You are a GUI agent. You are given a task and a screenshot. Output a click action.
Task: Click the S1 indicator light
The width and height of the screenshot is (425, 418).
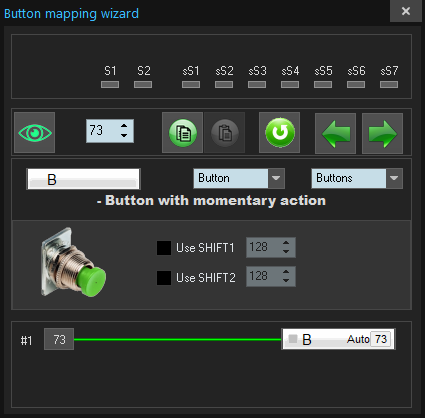tap(110, 85)
